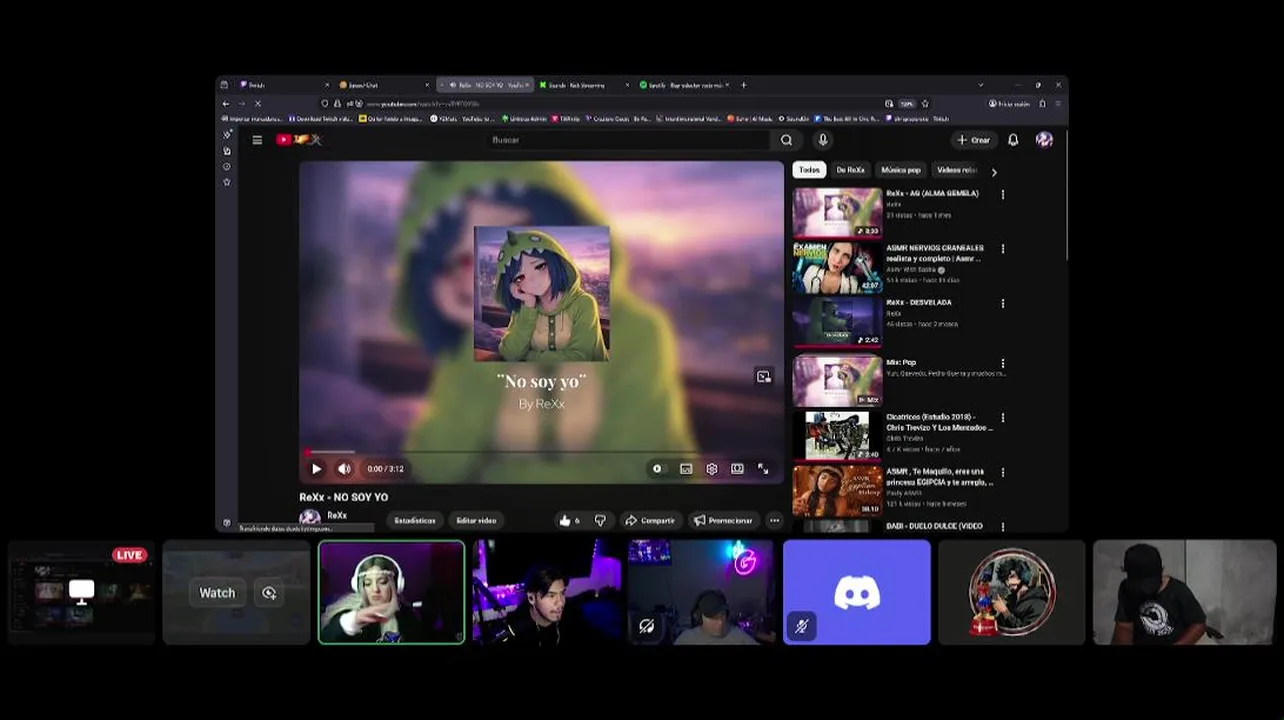The image size is (1284, 720).
Task: Select the Todos filter chip
Action: (809, 170)
